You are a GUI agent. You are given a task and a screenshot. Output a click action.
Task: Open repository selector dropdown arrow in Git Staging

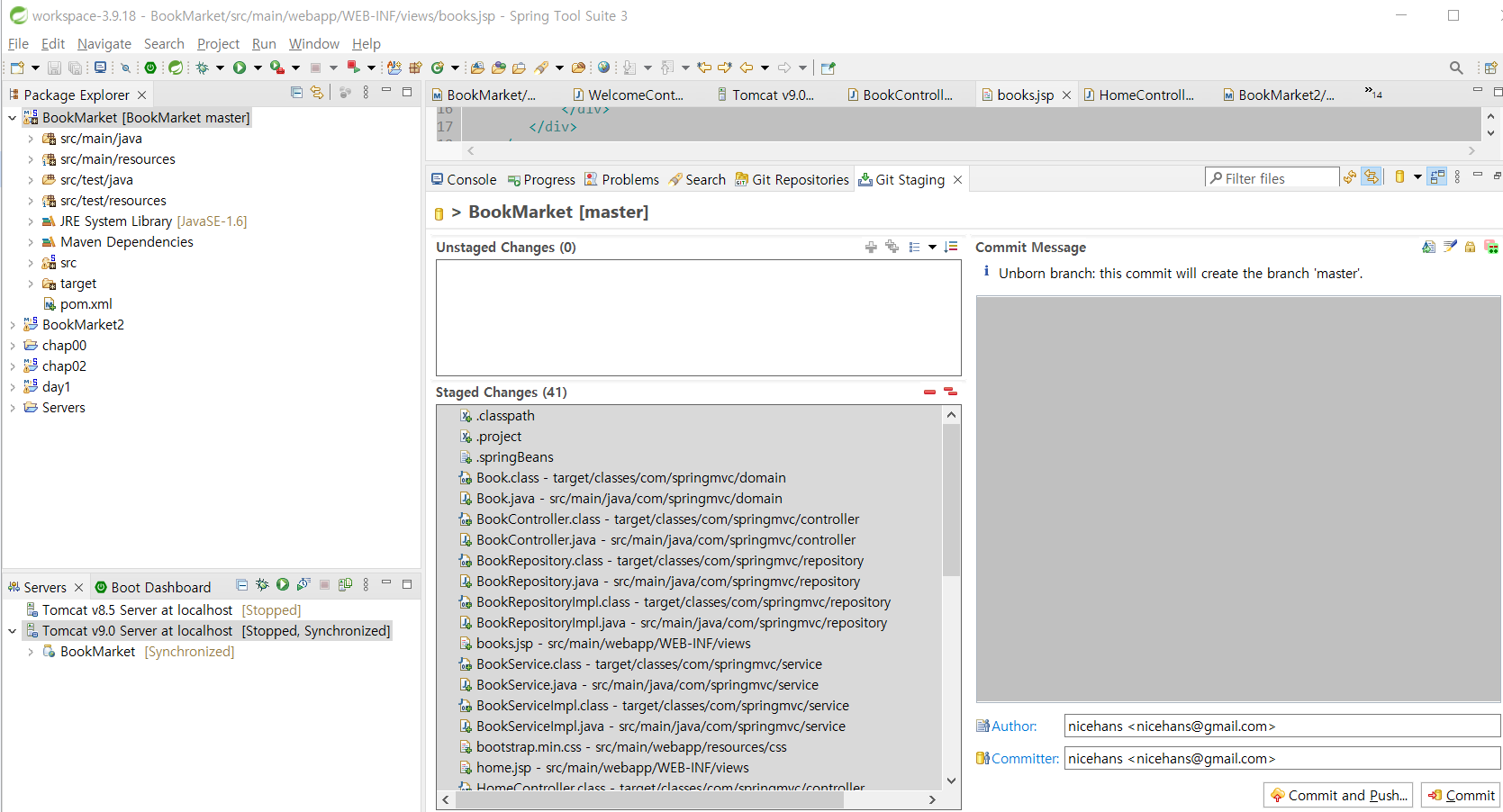pos(1417,177)
